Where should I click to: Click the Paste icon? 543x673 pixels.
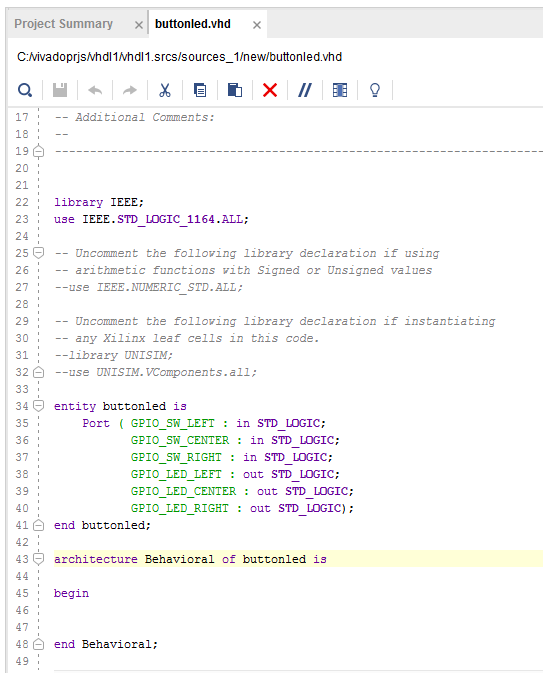tap(235, 90)
